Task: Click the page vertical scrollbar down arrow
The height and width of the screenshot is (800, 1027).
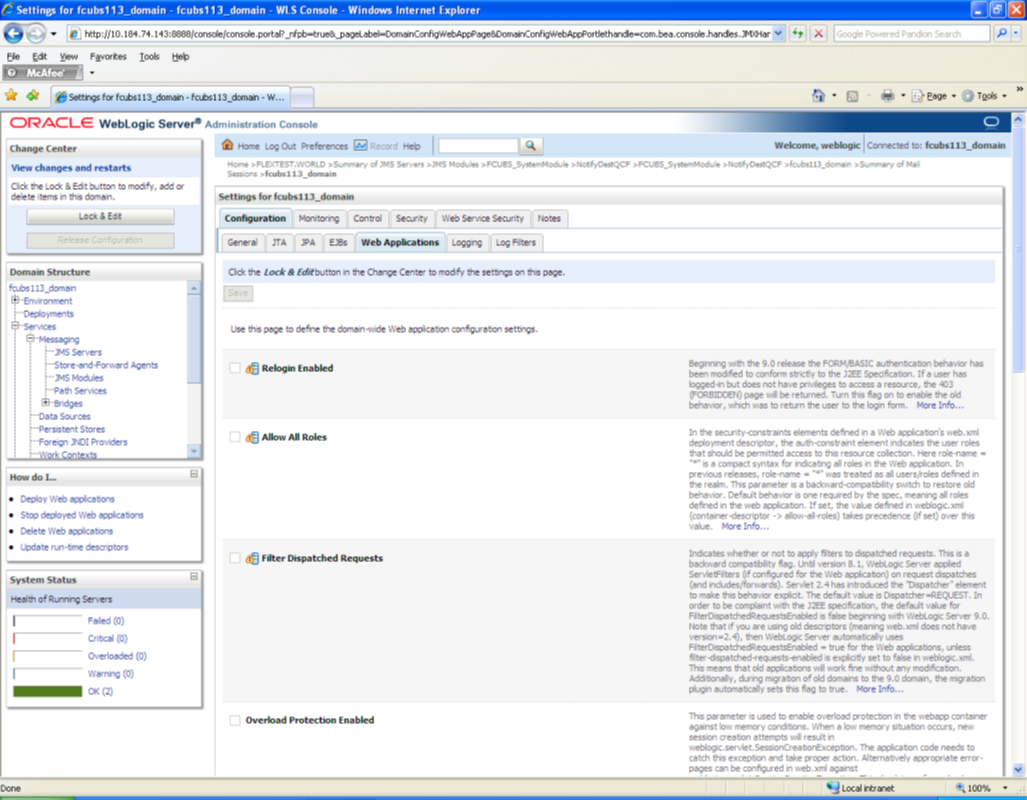Action: pos(1018,770)
